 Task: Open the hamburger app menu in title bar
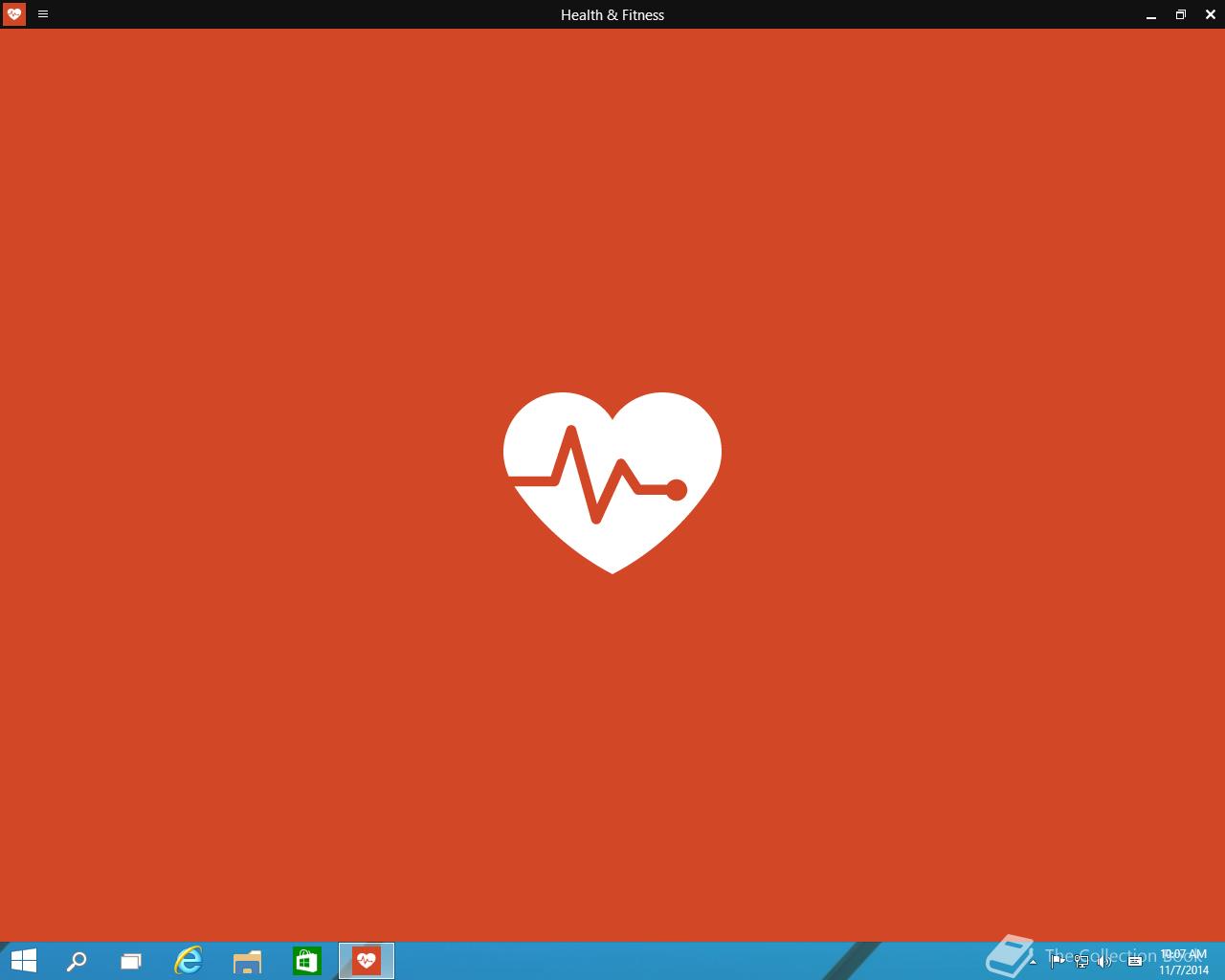click(x=43, y=14)
